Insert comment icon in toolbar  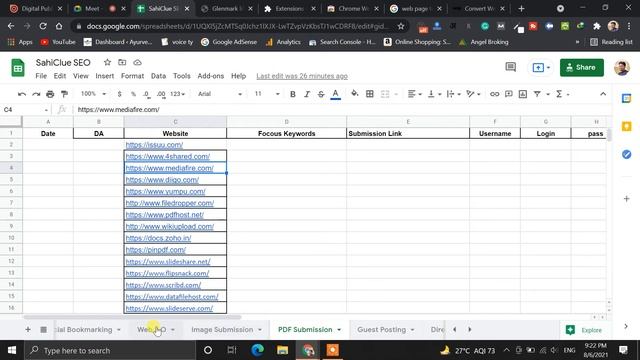coord(509,94)
